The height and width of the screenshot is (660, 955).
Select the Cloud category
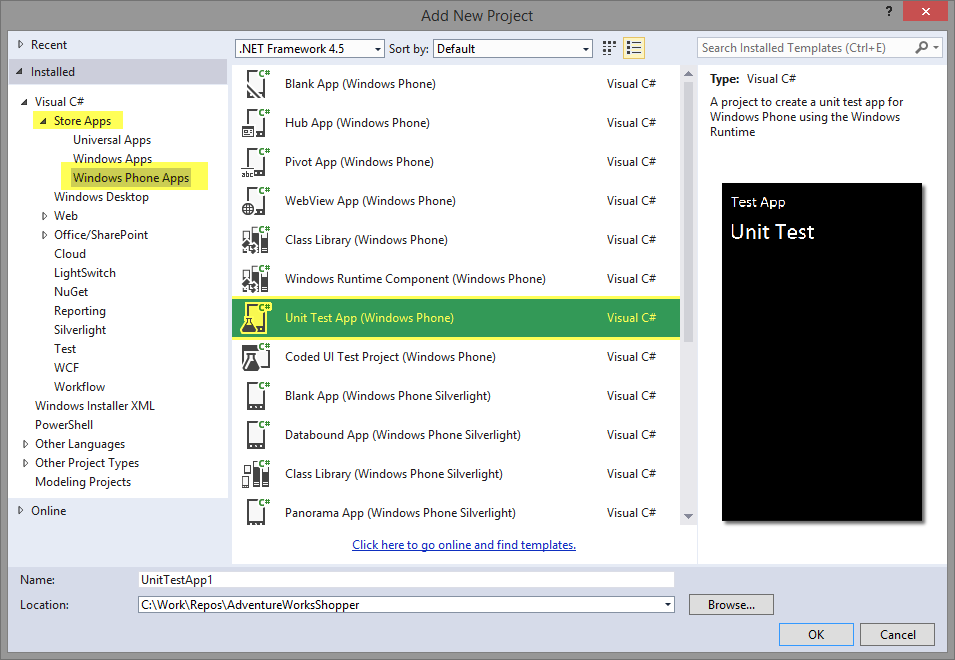click(x=70, y=254)
